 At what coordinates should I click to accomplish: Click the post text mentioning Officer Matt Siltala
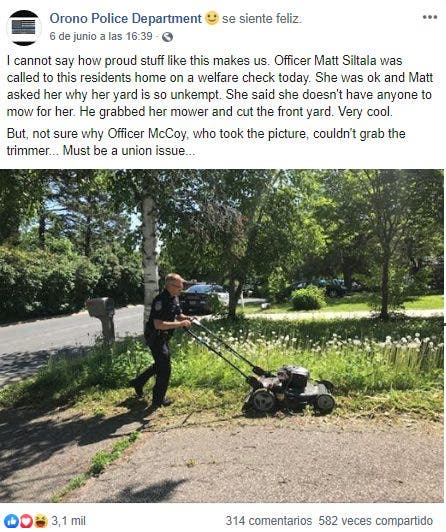[219, 86]
